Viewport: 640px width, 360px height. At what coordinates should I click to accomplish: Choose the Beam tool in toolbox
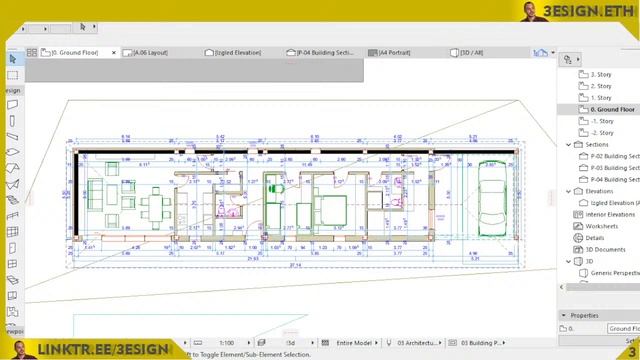[13, 136]
